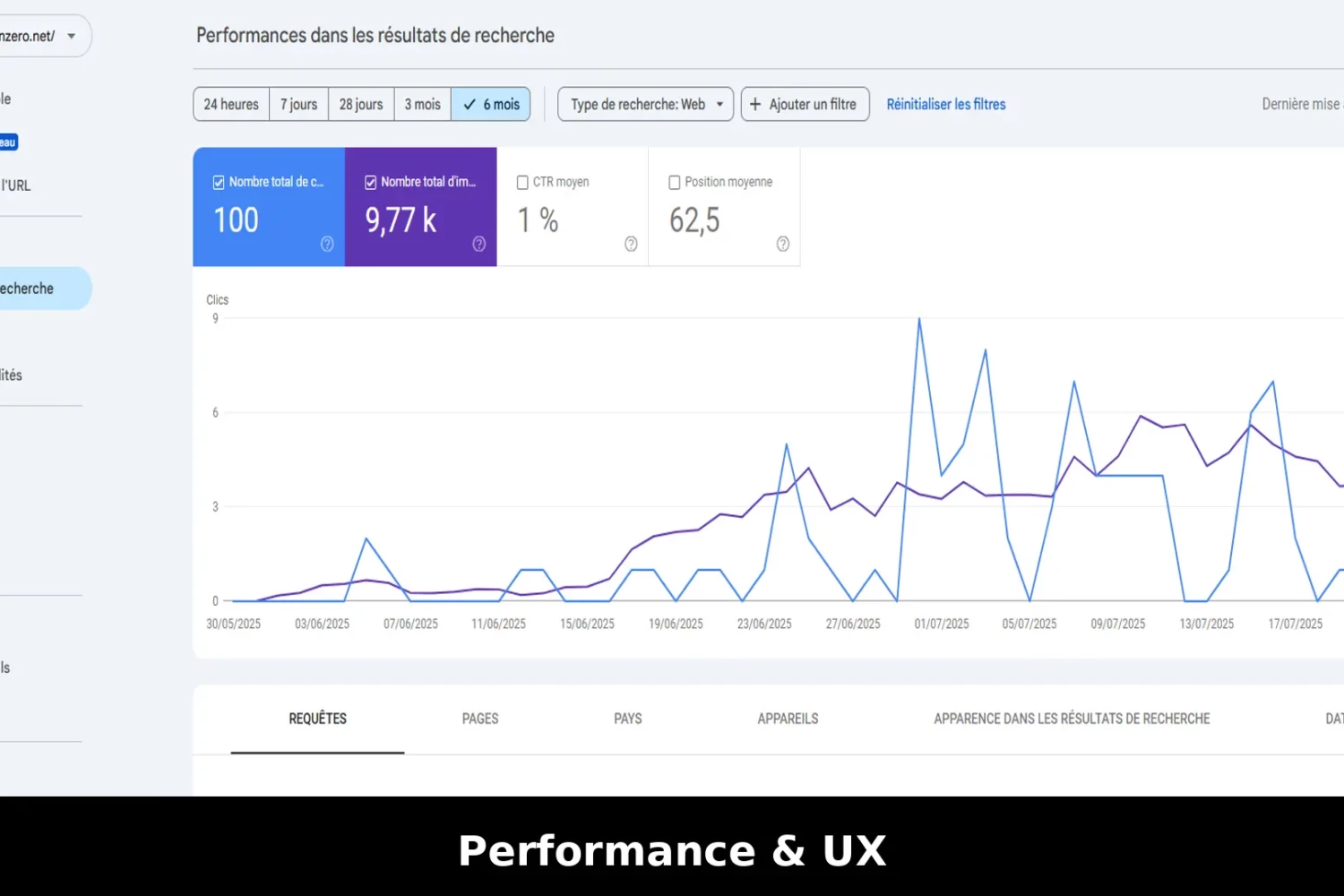Open the help tooltip on total clicks card
The width and height of the screenshot is (1344, 896).
(x=327, y=244)
